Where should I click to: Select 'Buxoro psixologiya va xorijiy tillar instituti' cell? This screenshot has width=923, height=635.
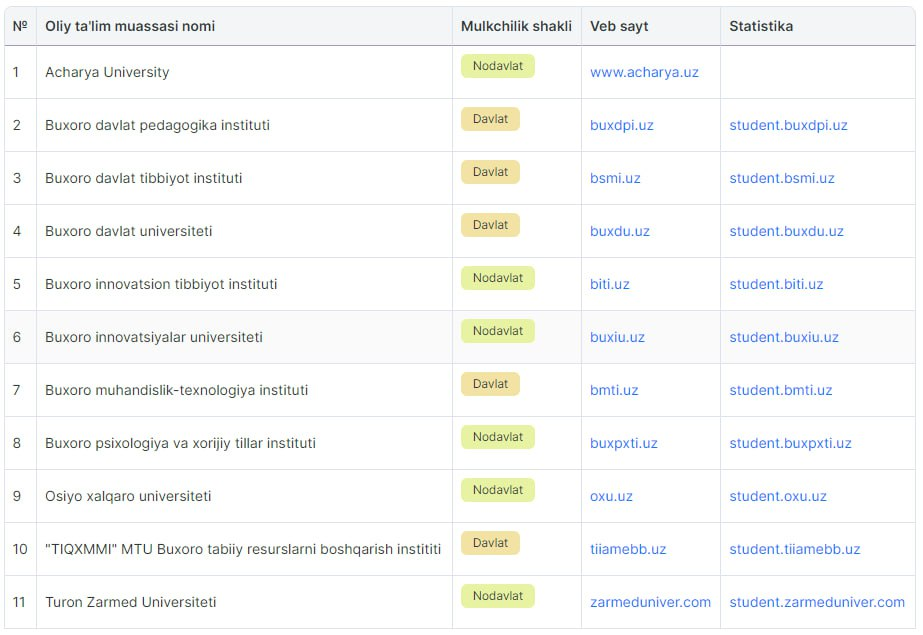click(244, 443)
